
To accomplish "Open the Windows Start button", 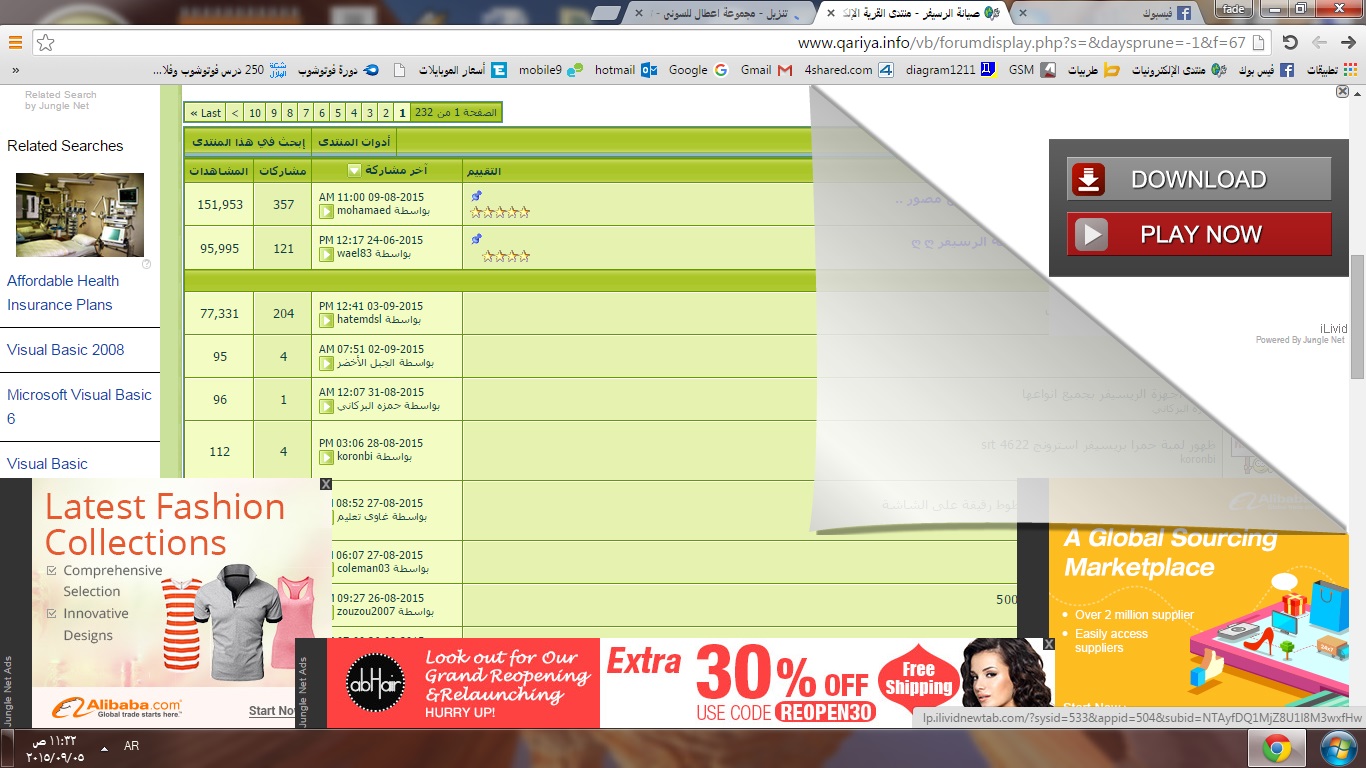I will click(x=1336, y=748).
